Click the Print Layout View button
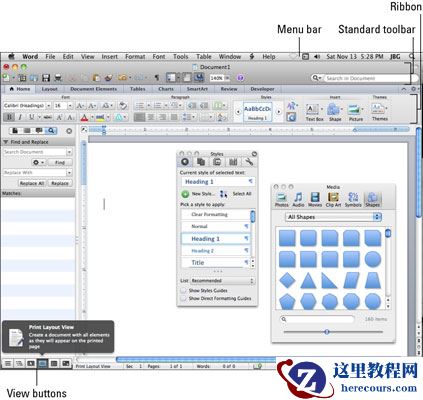Image resolution: width=423 pixels, height=400 pixels. 42,363
